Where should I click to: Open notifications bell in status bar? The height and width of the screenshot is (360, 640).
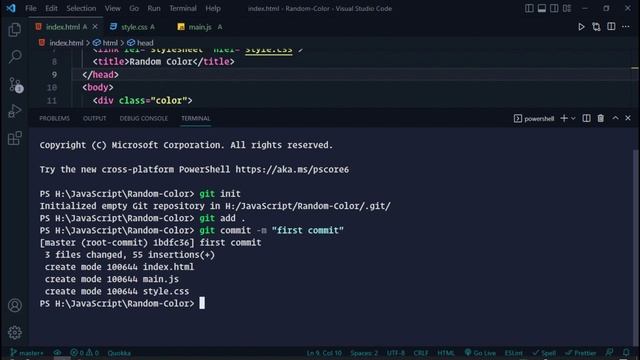click(x=626, y=353)
